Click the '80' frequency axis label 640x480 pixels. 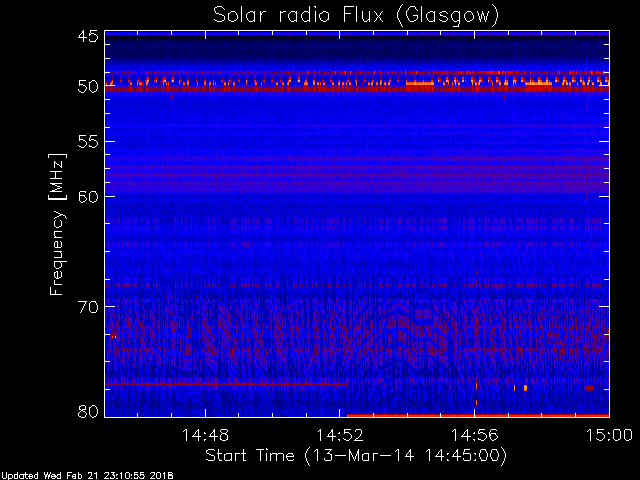tap(88, 411)
